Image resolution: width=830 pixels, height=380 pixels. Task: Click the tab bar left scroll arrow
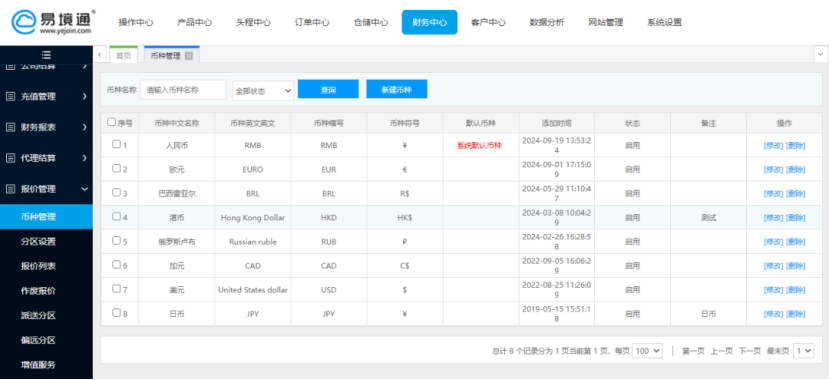[x=100, y=55]
